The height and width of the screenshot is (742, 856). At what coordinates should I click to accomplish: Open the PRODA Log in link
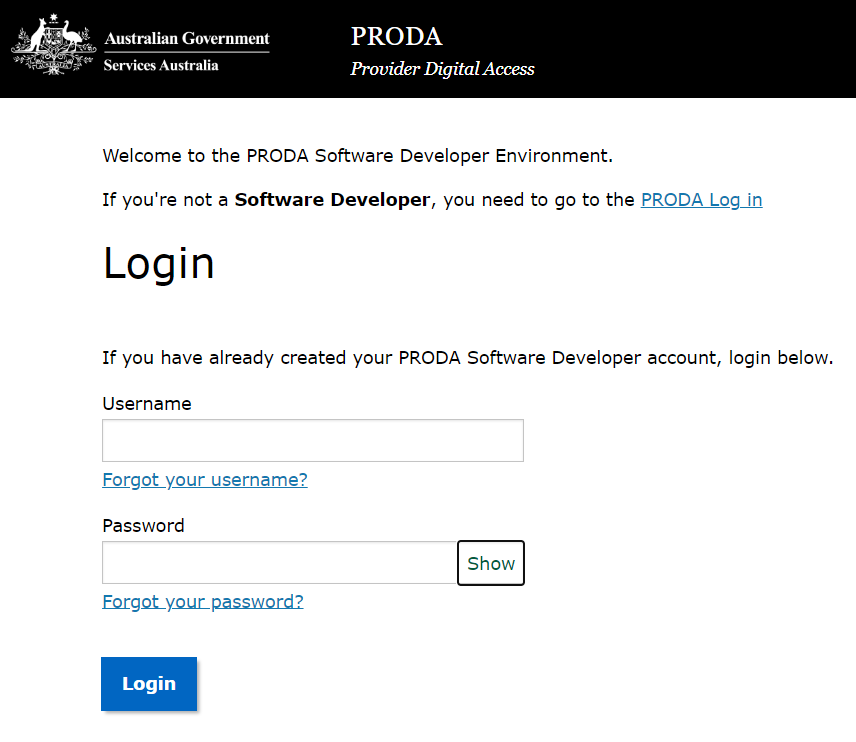point(702,200)
